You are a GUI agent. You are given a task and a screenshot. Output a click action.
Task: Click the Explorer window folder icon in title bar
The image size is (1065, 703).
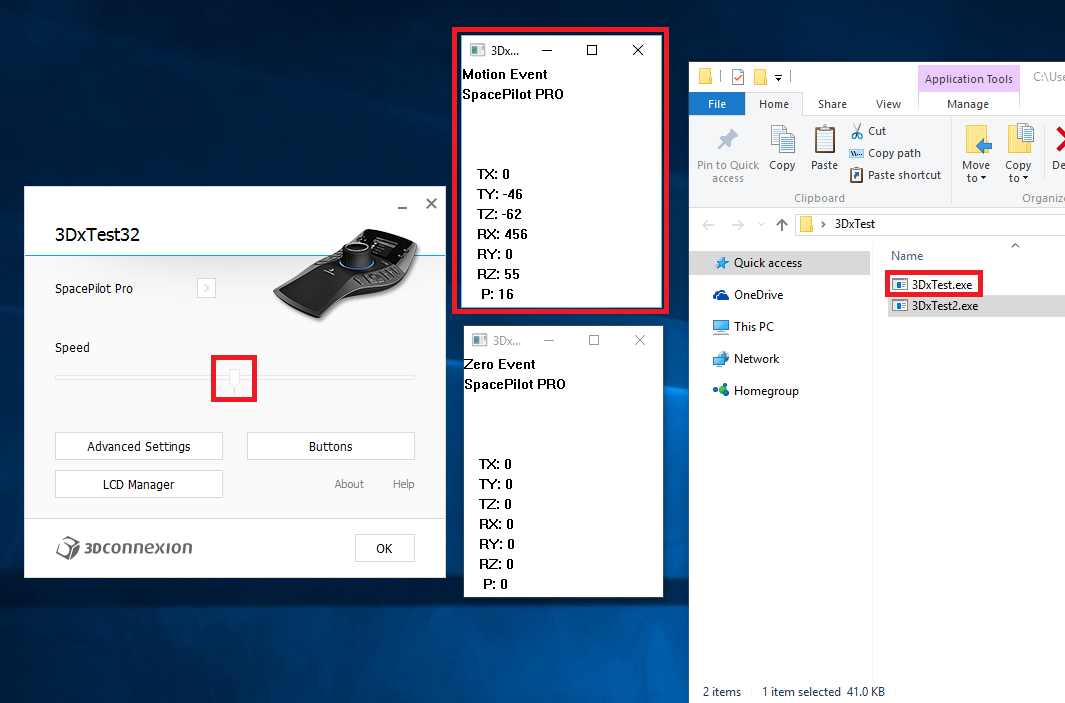(x=706, y=76)
